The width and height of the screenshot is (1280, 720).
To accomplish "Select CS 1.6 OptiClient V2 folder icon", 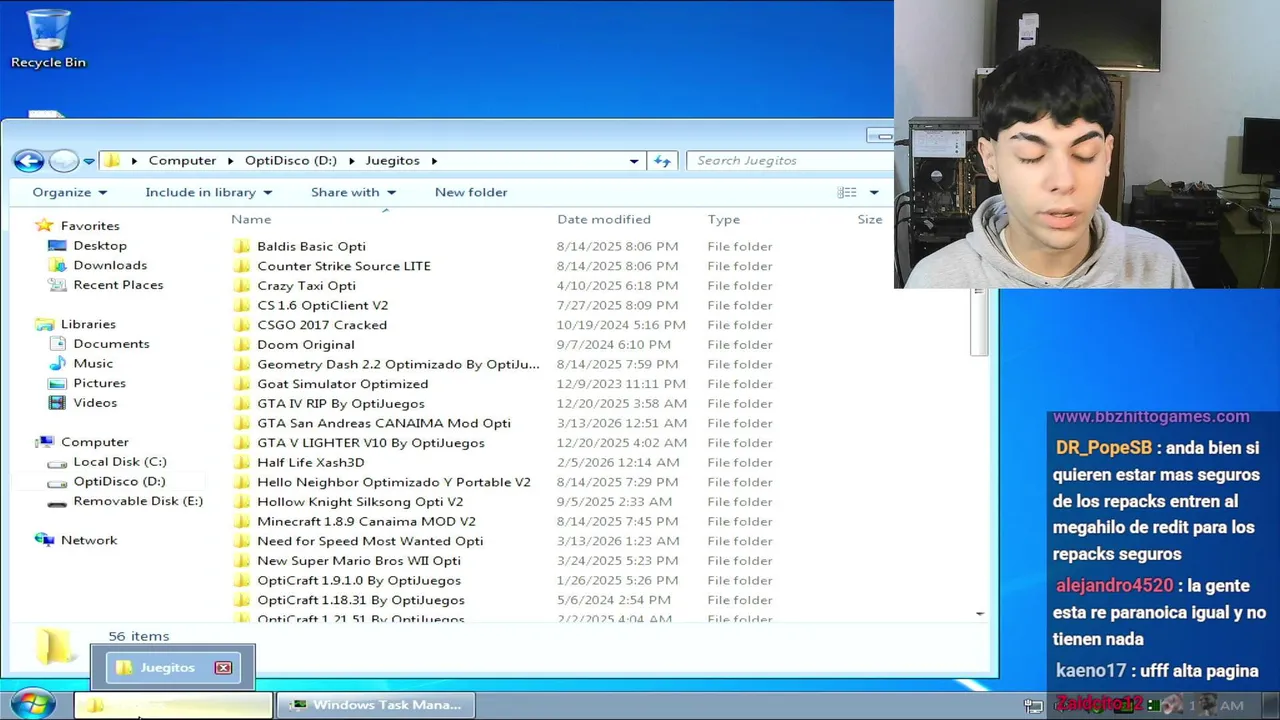I will coord(242,305).
